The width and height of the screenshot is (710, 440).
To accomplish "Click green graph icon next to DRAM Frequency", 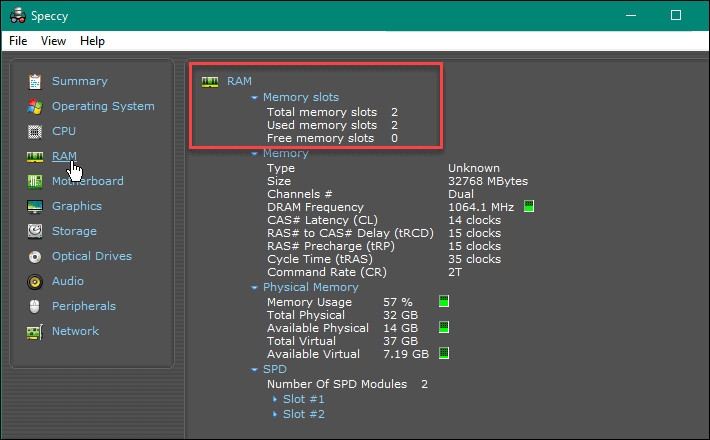I will pyautogui.click(x=529, y=206).
